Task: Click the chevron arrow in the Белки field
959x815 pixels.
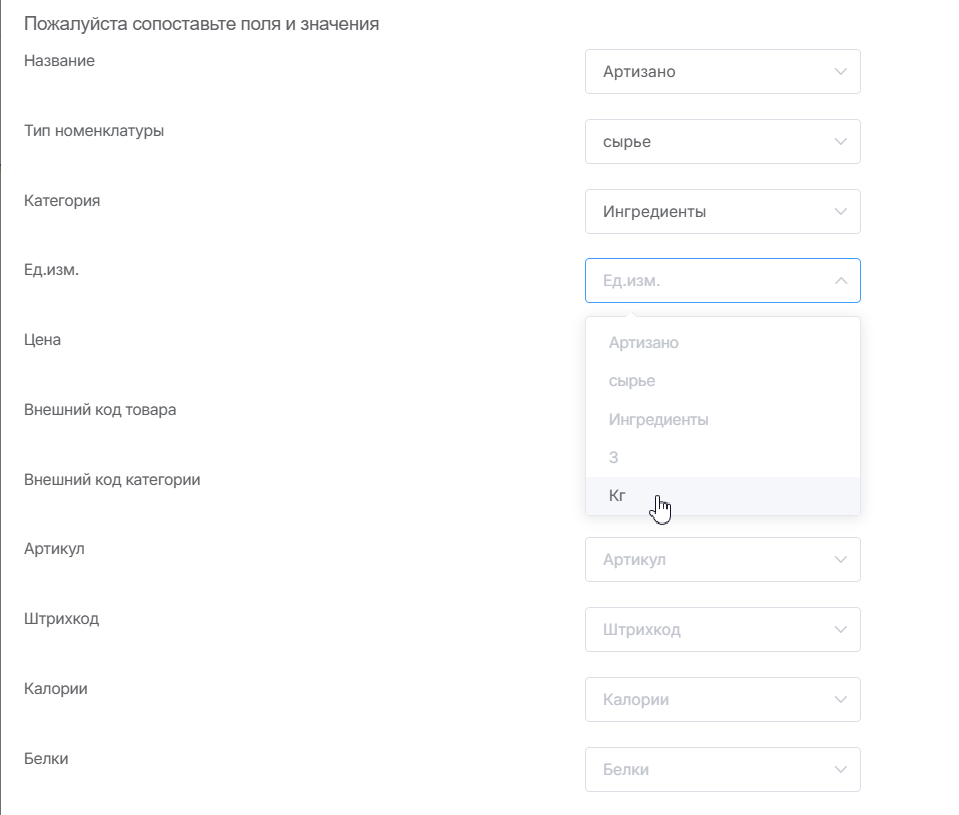Action: point(840,770)
